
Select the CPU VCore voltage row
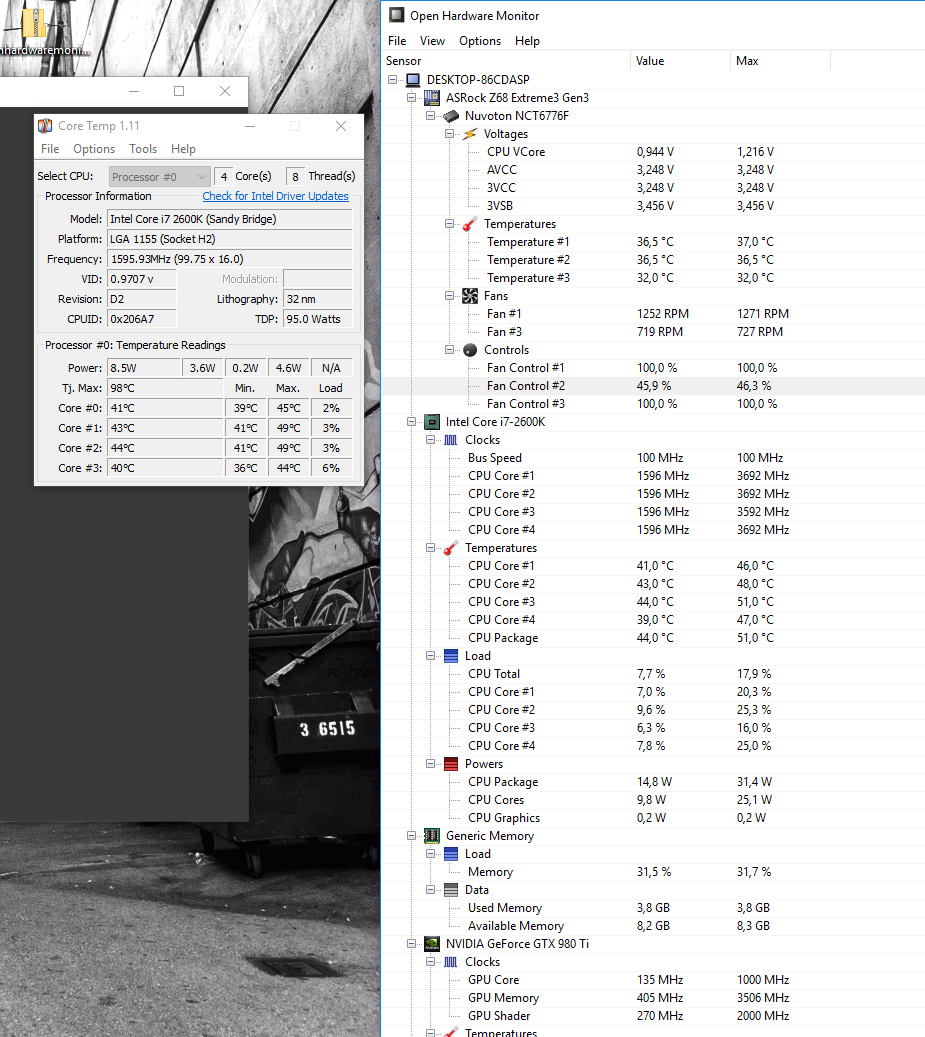click(x=653, y=152)
